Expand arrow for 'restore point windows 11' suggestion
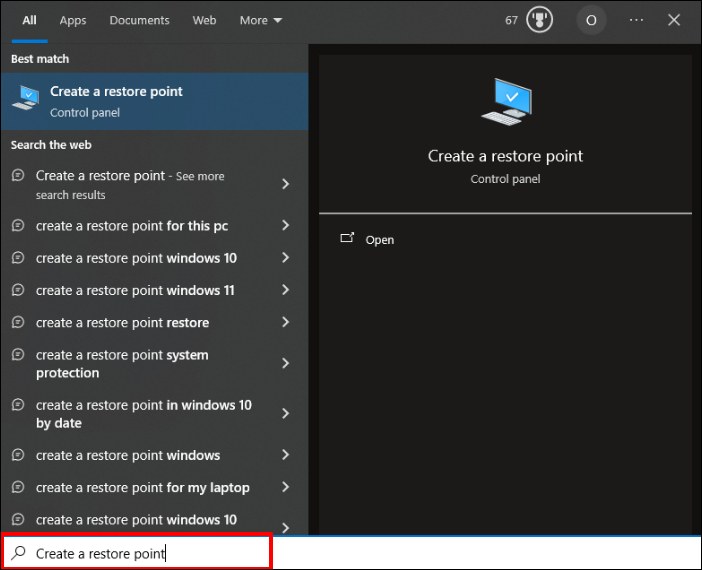The width and height of the screenshot is (702, 570). [285, 290]
